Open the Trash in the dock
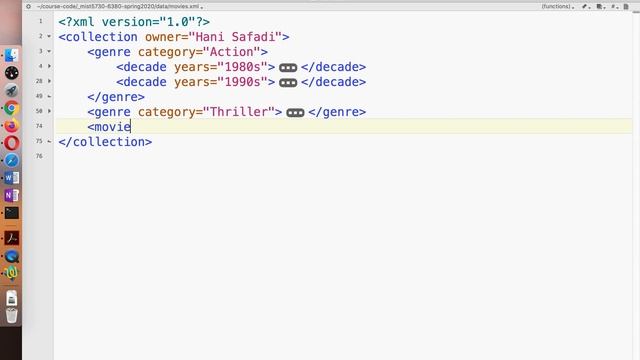Viewport: 640px width, 360px height. [x=11, y=316]
